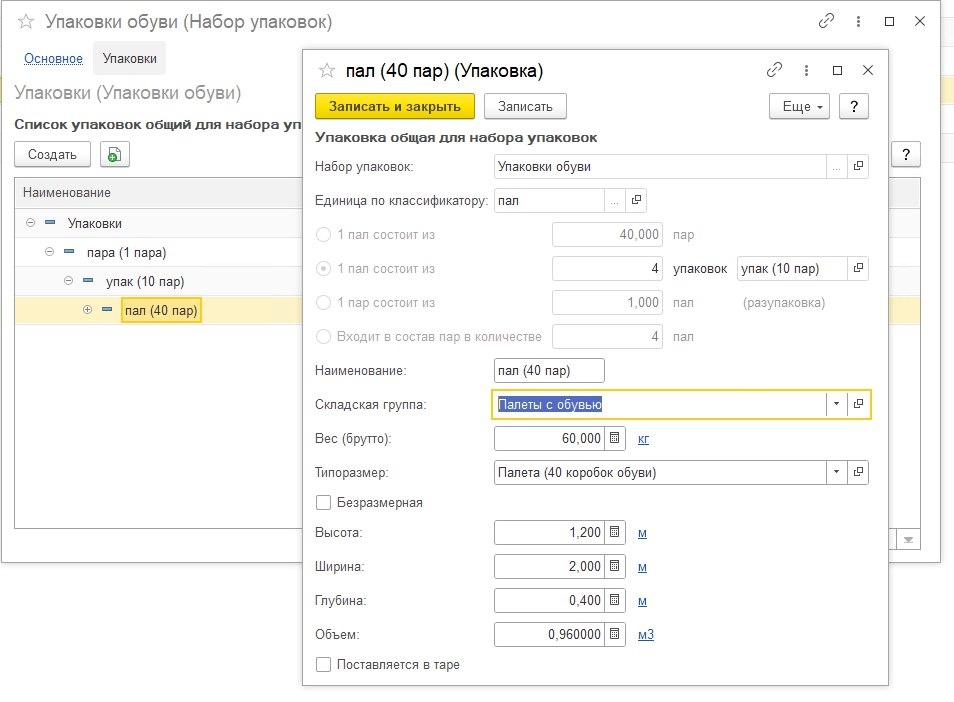Expand the Складская группа dropdown list
The width and height of the screenshot is (954, 702).
point(835,404)
